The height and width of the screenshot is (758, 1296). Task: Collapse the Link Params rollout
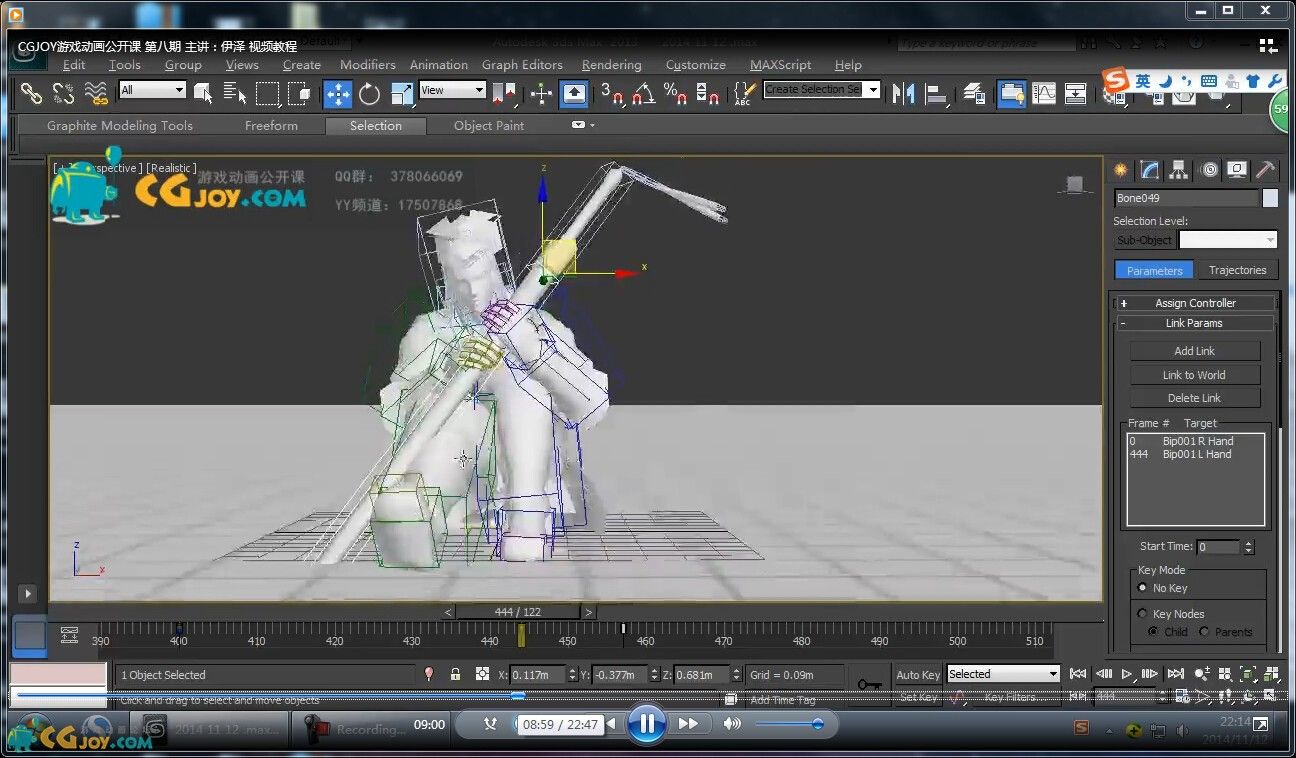1194,323
